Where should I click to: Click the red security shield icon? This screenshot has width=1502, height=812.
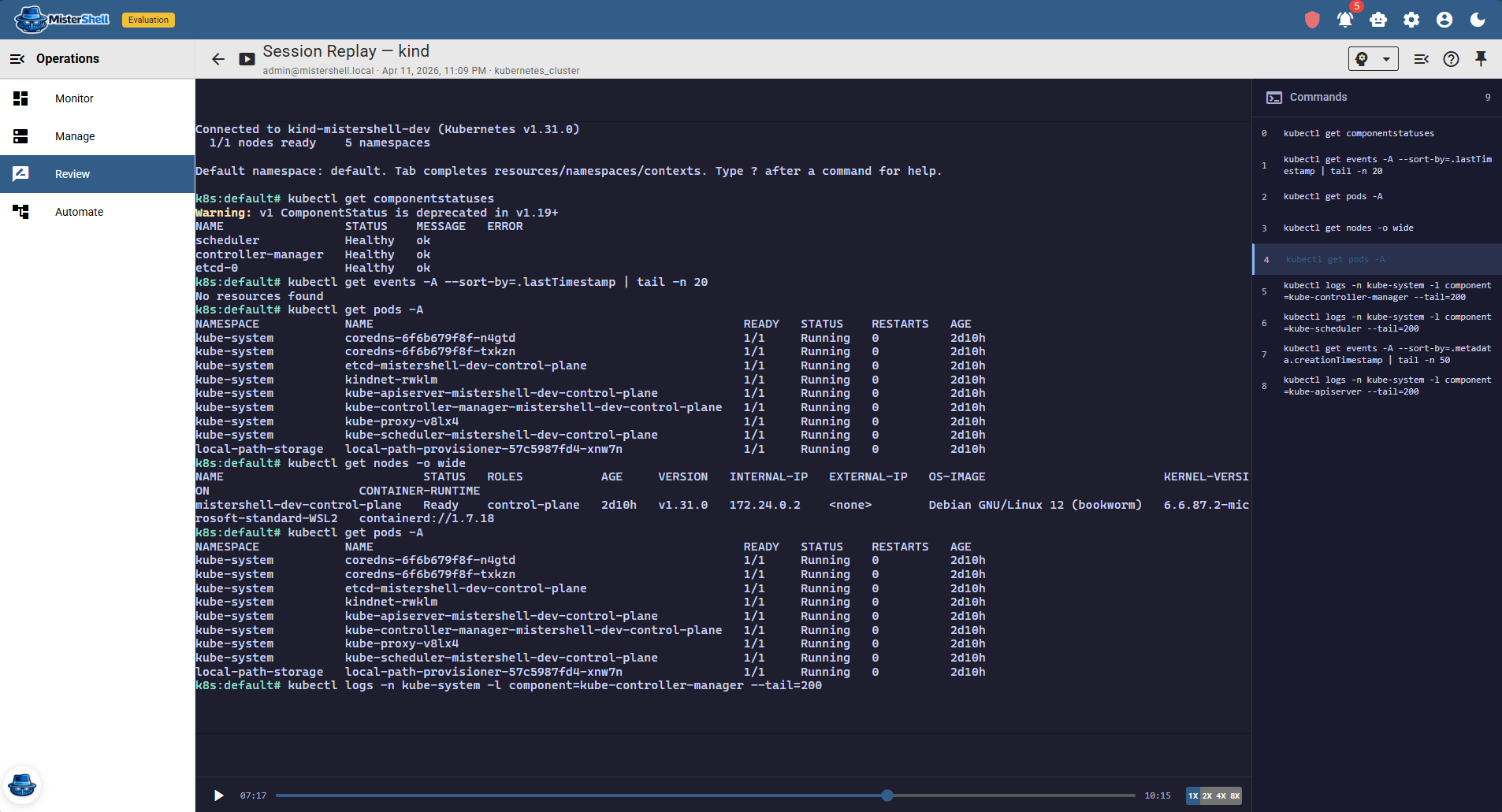1312,20
